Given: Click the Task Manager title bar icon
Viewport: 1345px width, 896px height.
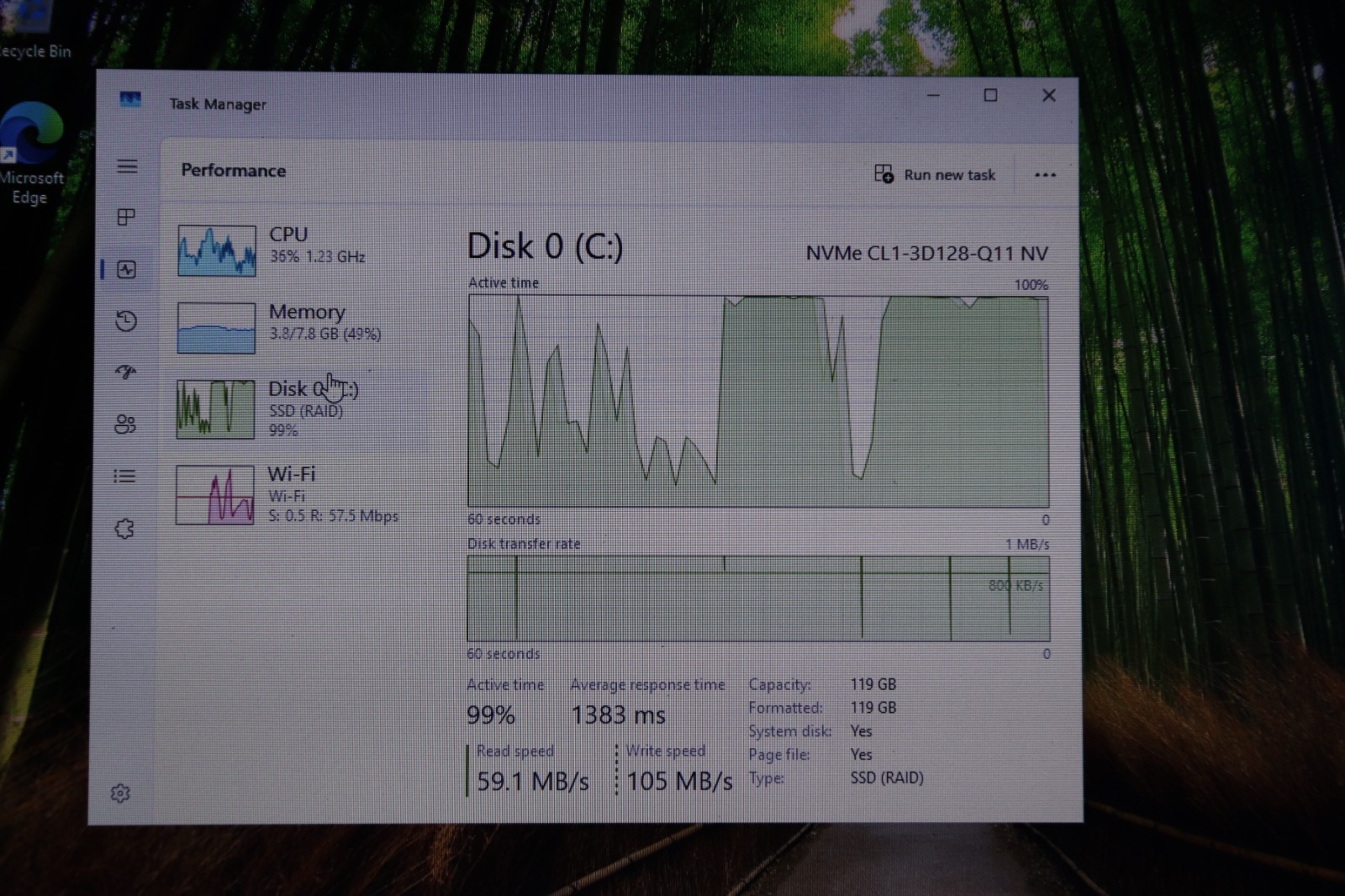Looking at the screenshot, I should pyautogui.click(x=130, y=100).
